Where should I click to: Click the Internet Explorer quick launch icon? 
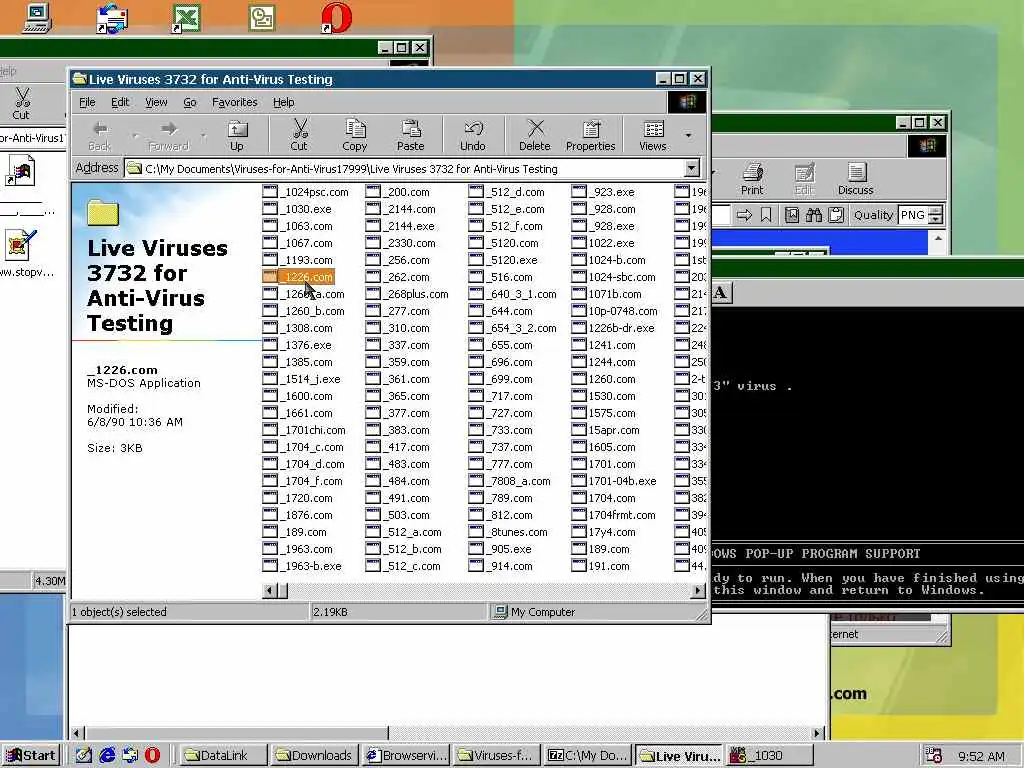click(107, 755)
